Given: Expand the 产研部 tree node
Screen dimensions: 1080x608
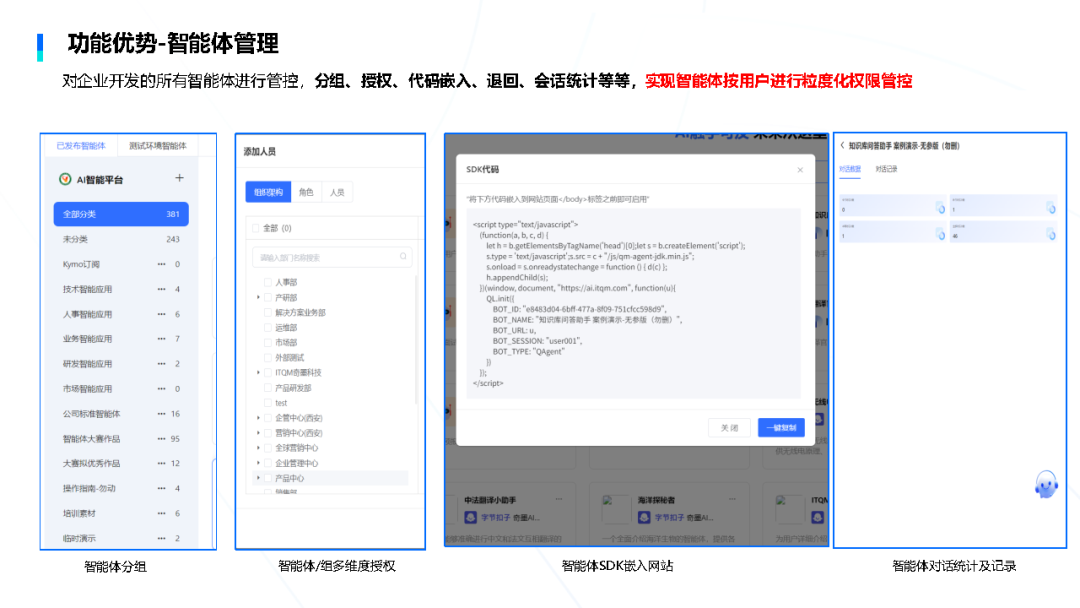Looking at the screenshot, I should pyautogui.click(x=258, y=297).
